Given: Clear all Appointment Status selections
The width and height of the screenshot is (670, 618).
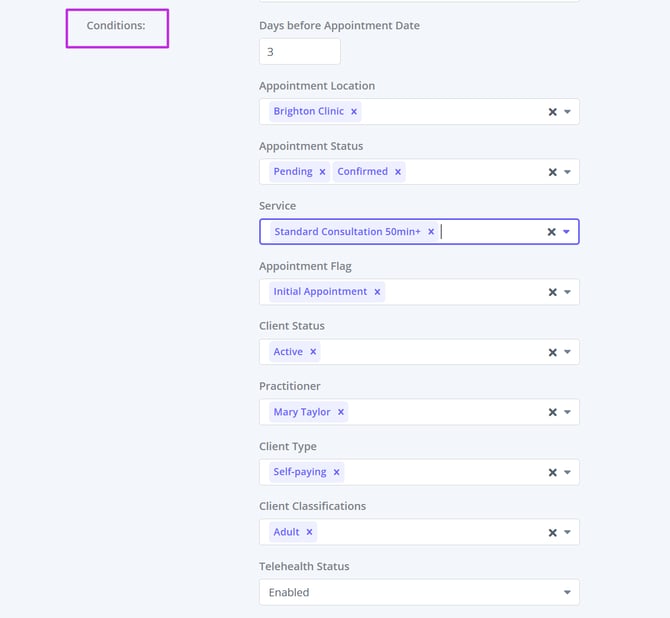Looking at the screenshot, I should (552, 172).
